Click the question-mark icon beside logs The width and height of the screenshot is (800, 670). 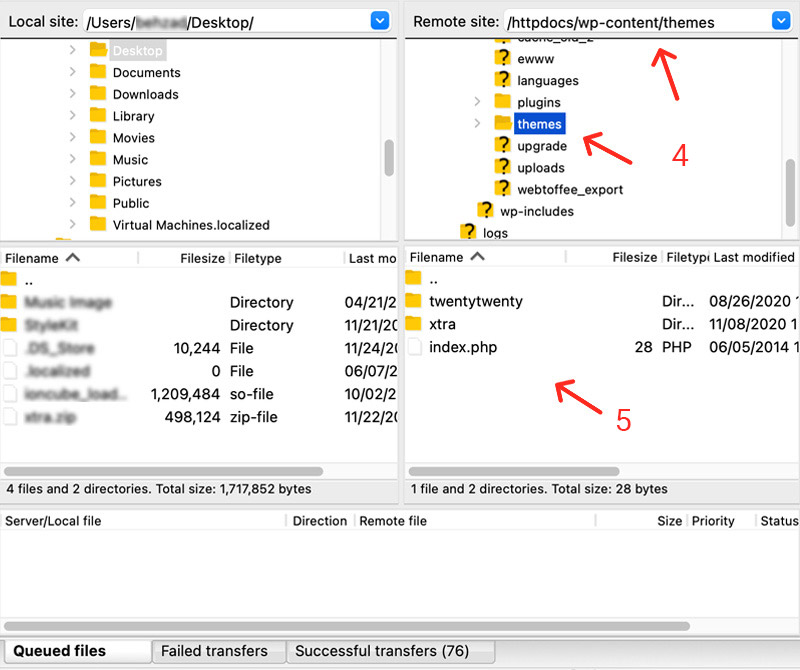(468, 232)
